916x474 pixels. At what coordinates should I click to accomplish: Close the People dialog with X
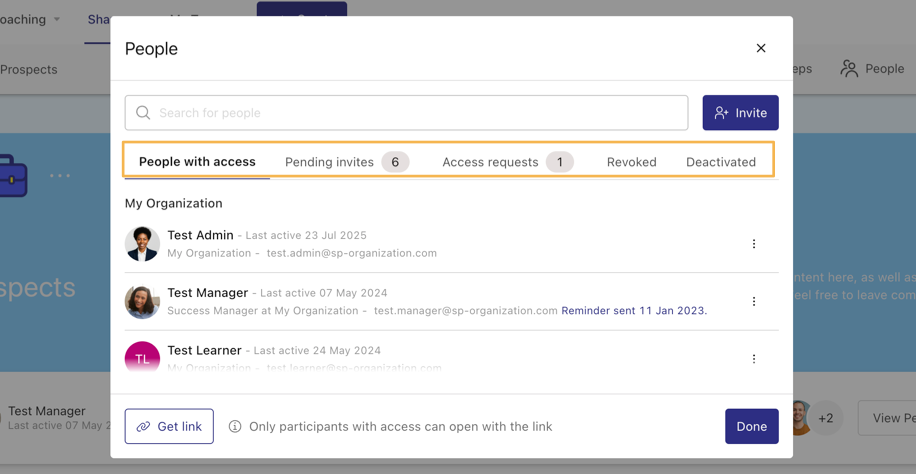pos(761,48)
